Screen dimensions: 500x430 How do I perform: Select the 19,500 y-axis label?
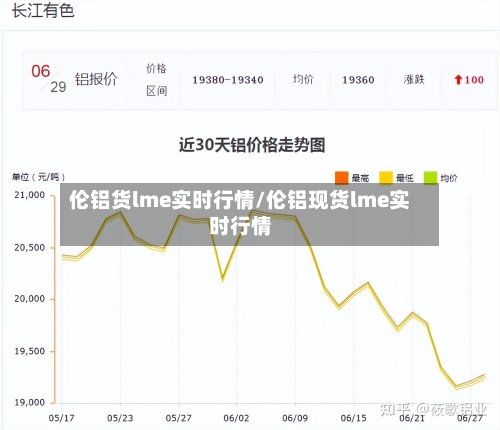[x=29, y=351]
